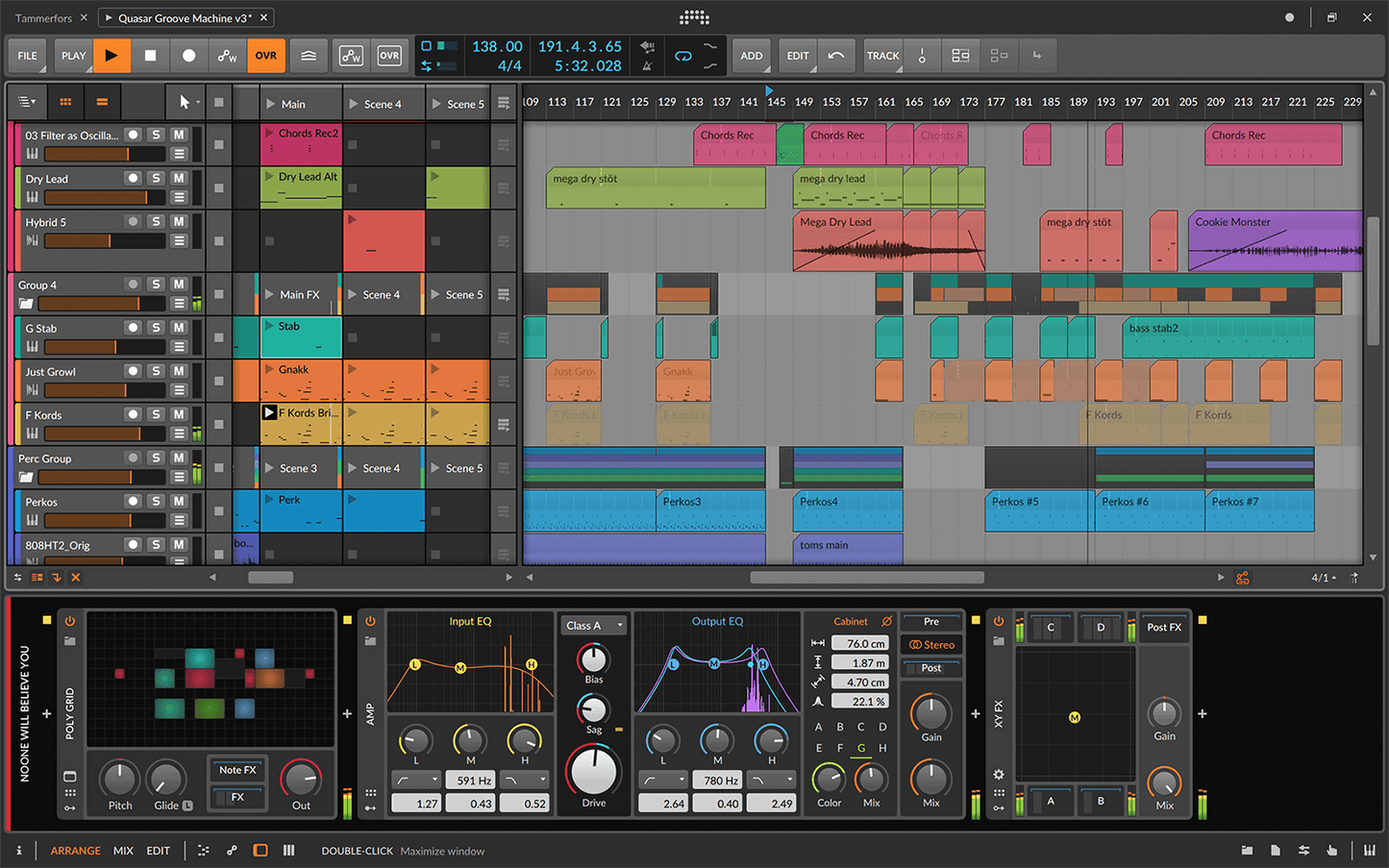Viewport: 1389px width, 868px height.
Task: Open the Class A amp dropdown
Action: click(593, 626)
